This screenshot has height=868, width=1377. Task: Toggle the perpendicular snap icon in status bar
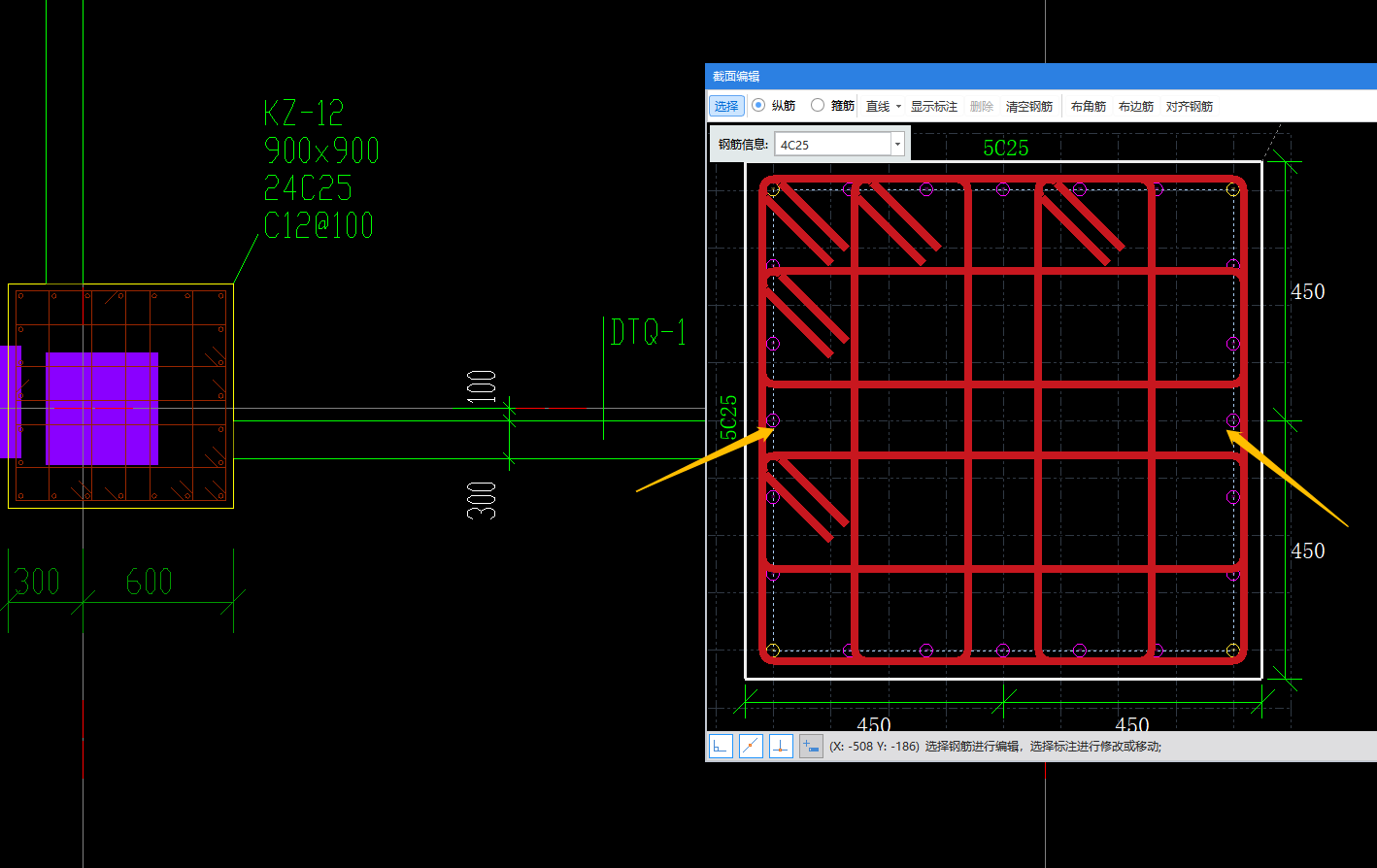pyautogui.click(x=781, y=747)
